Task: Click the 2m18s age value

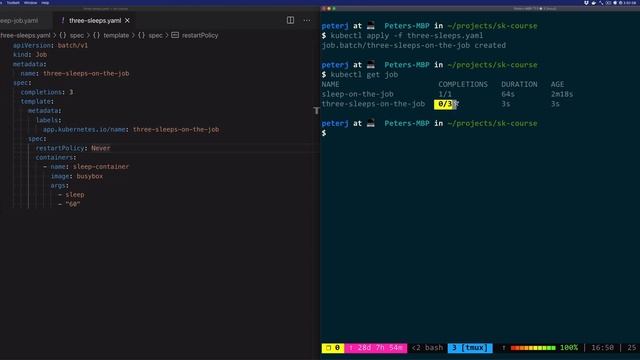Action: pos(562,94)
